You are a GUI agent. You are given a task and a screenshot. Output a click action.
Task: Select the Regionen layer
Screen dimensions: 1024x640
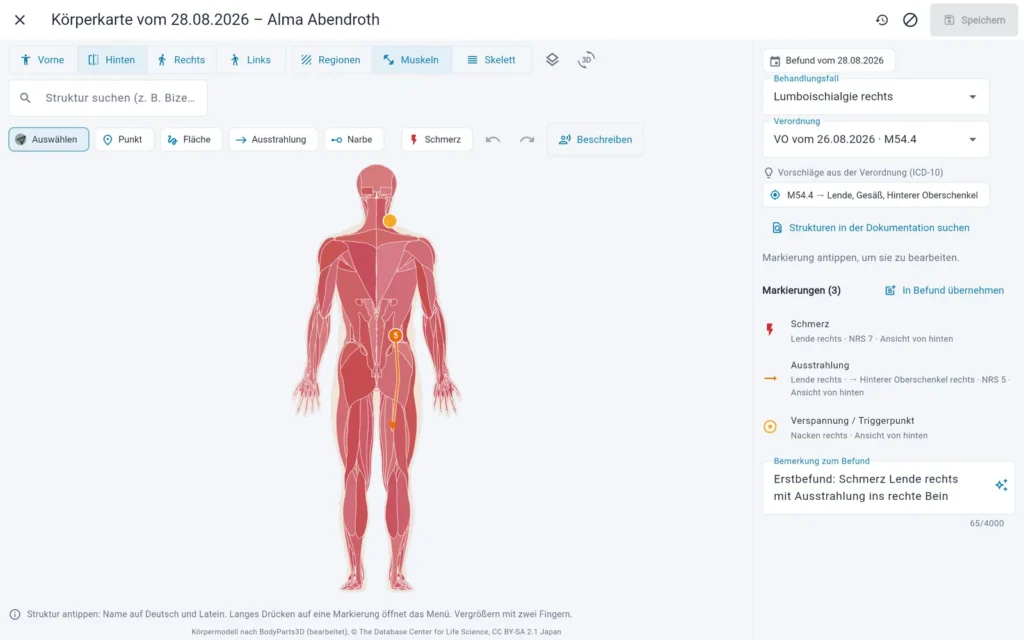pyautogui.click(x=330, y=59)
